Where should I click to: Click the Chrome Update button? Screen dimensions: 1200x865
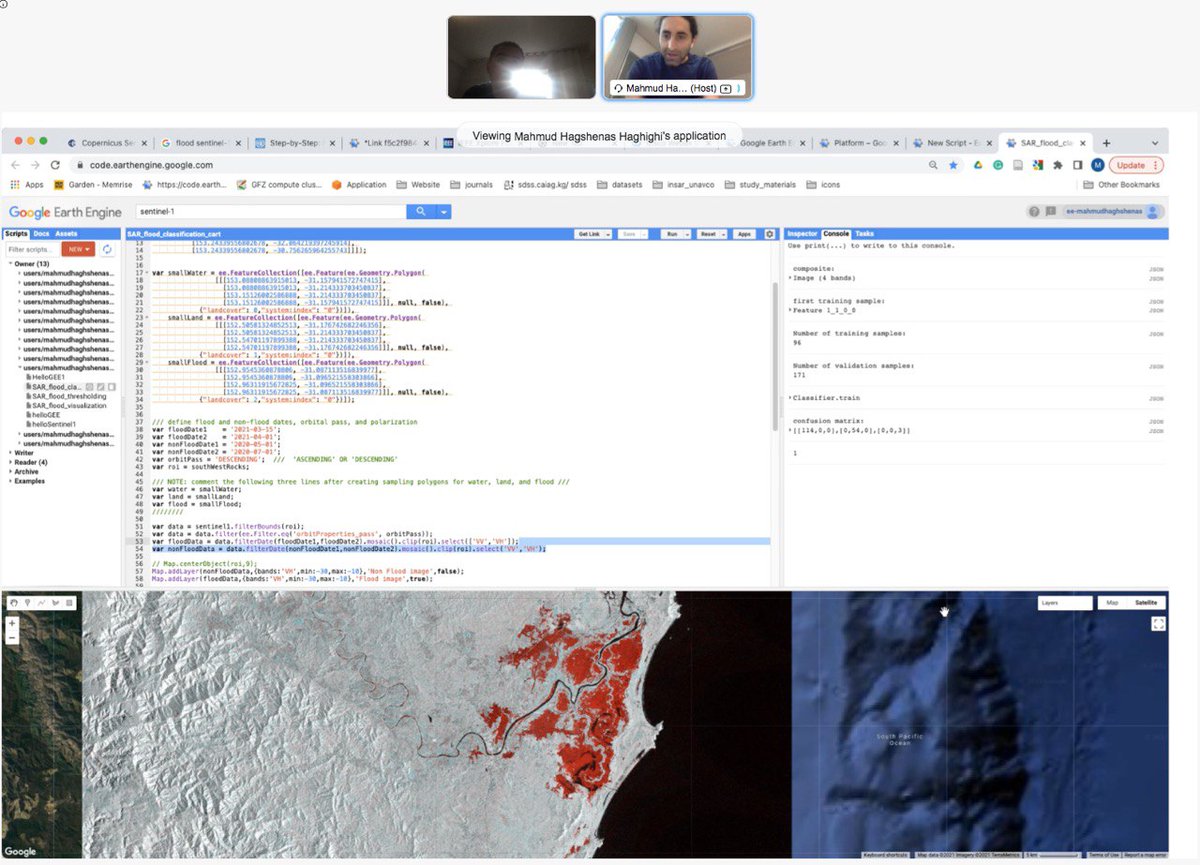tap(1136, 165)
